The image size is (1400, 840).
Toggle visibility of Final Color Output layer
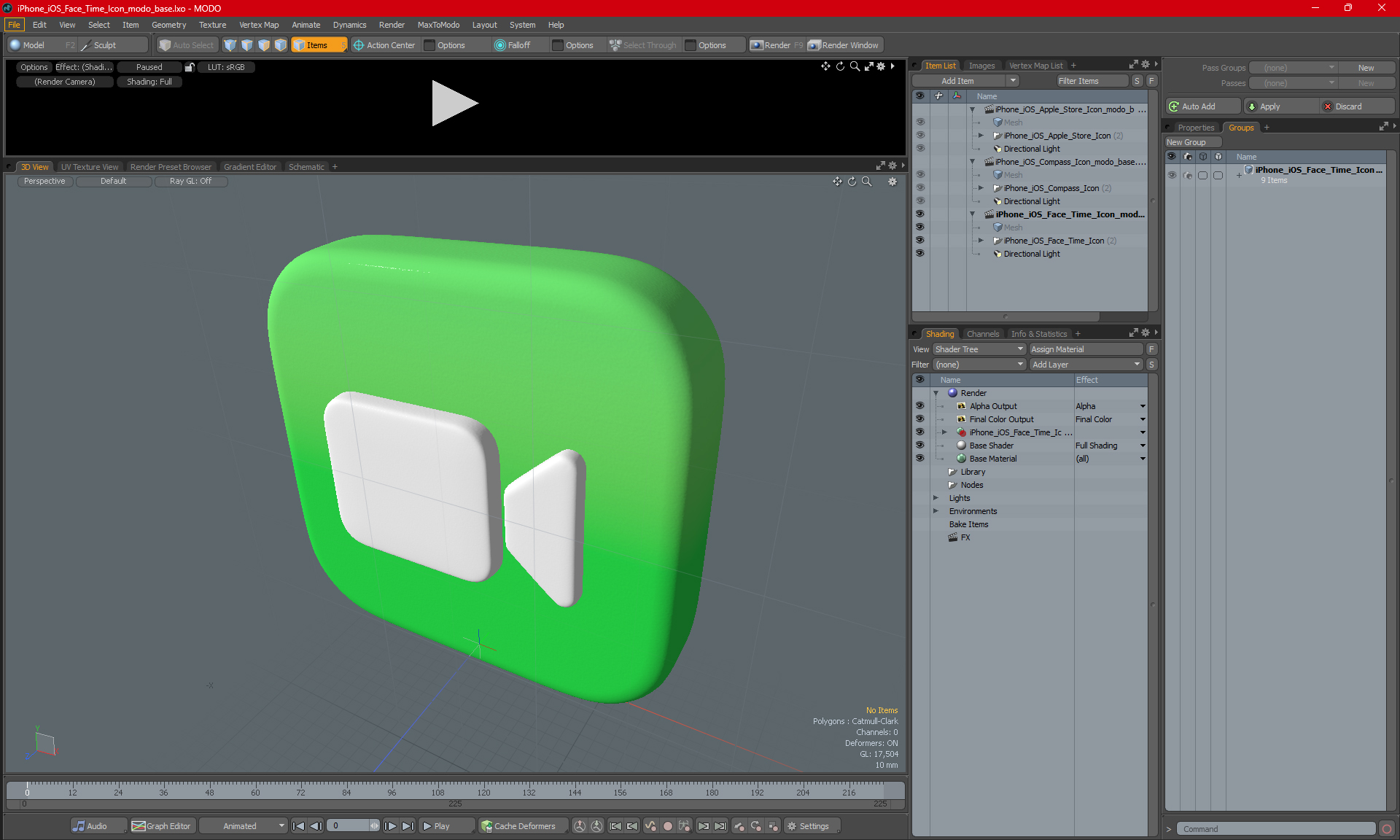[x=920, y=419]
